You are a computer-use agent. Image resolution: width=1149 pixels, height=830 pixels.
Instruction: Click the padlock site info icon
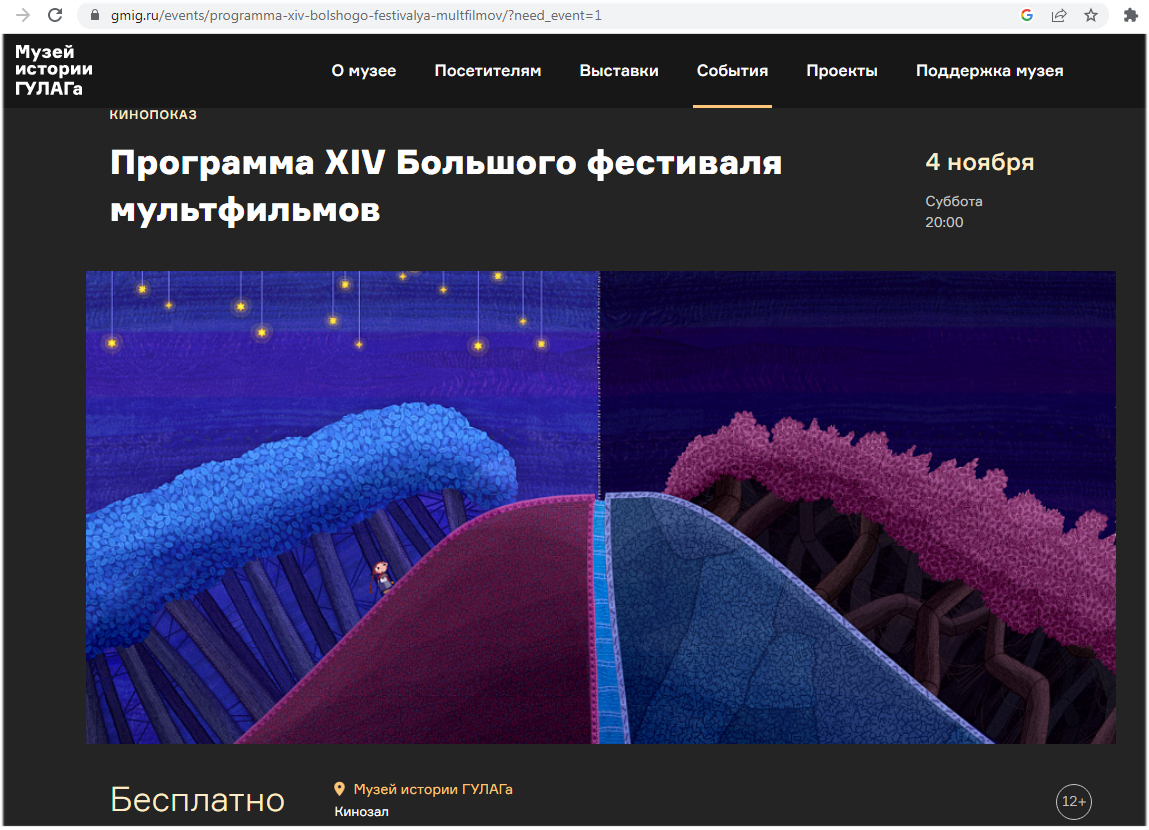pyautogui.click(x=95, y=15)
